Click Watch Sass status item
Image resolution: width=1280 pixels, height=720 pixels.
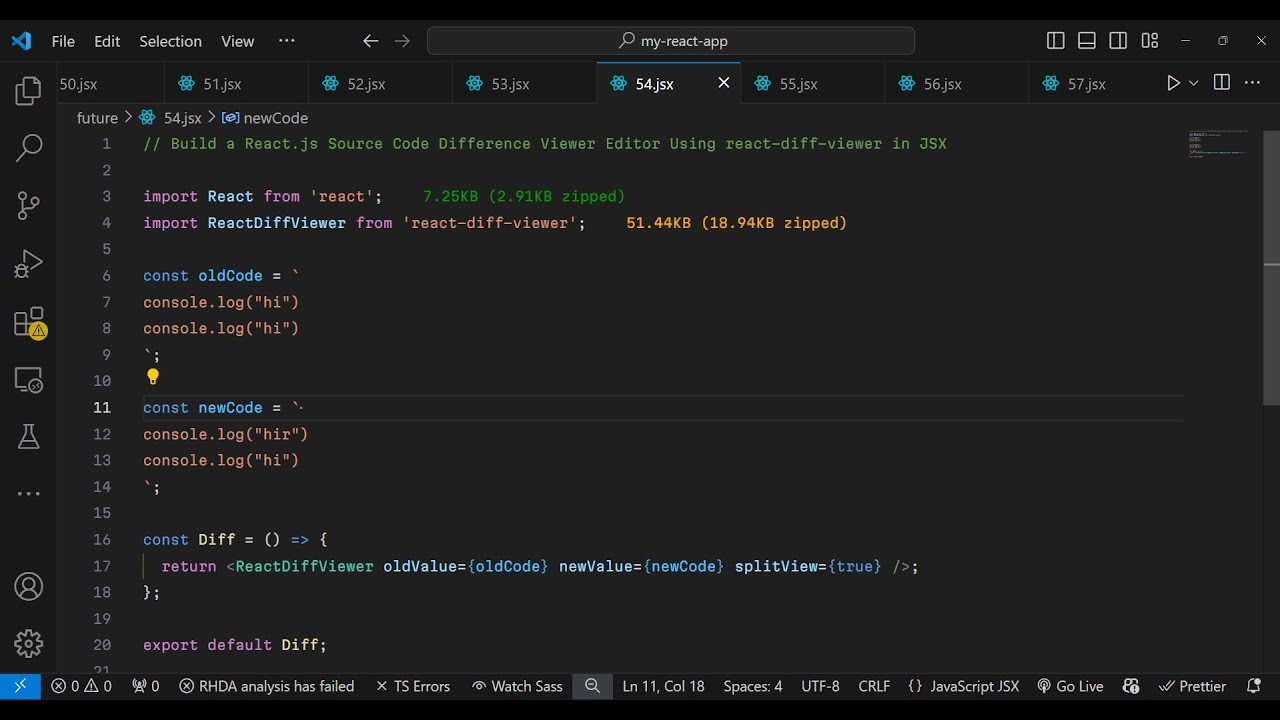click(517, 686)
